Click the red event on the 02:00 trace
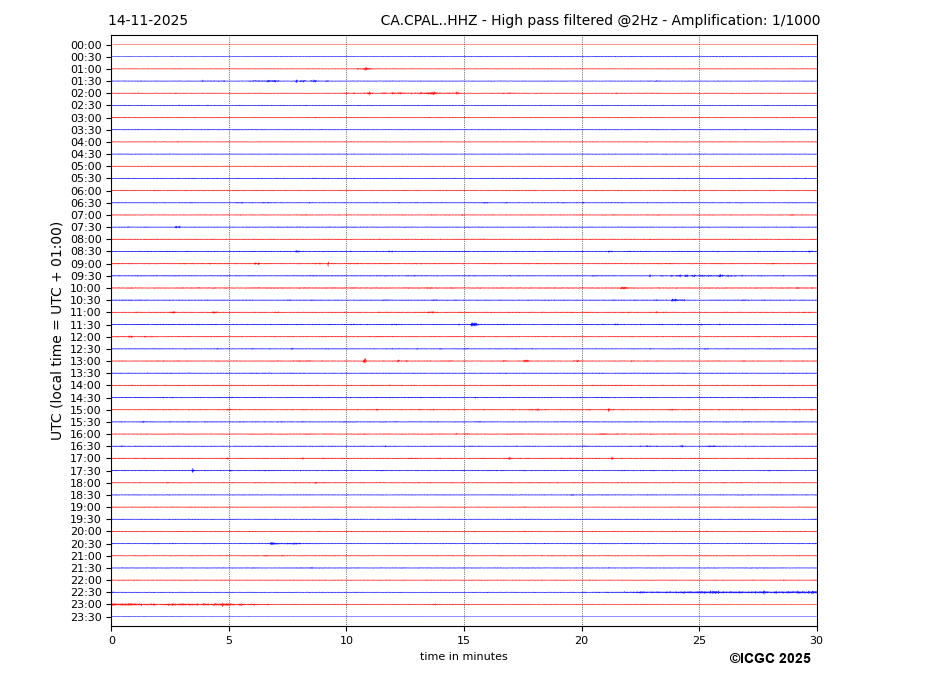 [x=432, y=93]
